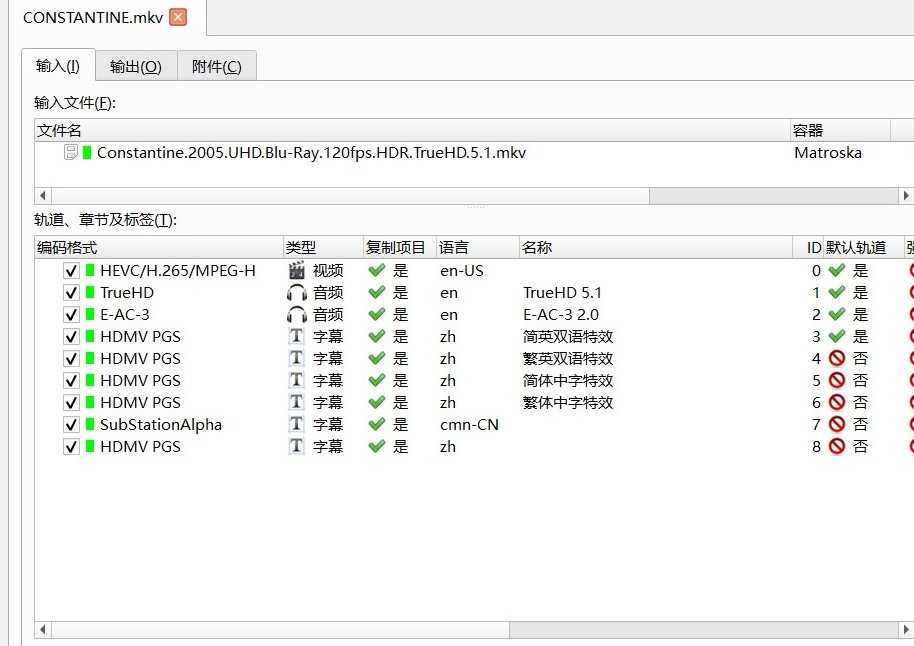Switch to the 输出(O) tab

[x=135, y=66]
